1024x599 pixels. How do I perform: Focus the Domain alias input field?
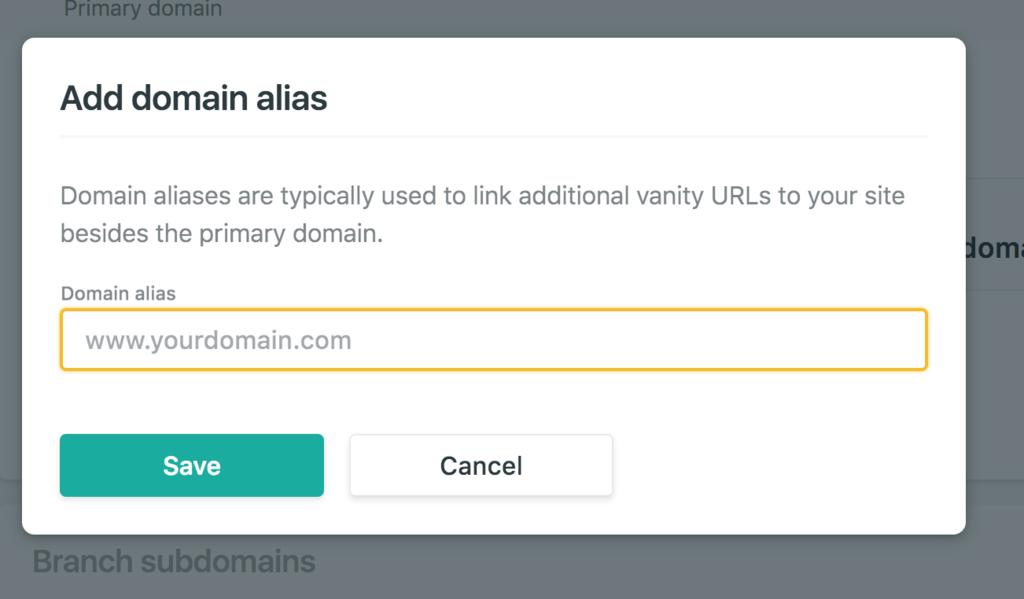point(494,340)
